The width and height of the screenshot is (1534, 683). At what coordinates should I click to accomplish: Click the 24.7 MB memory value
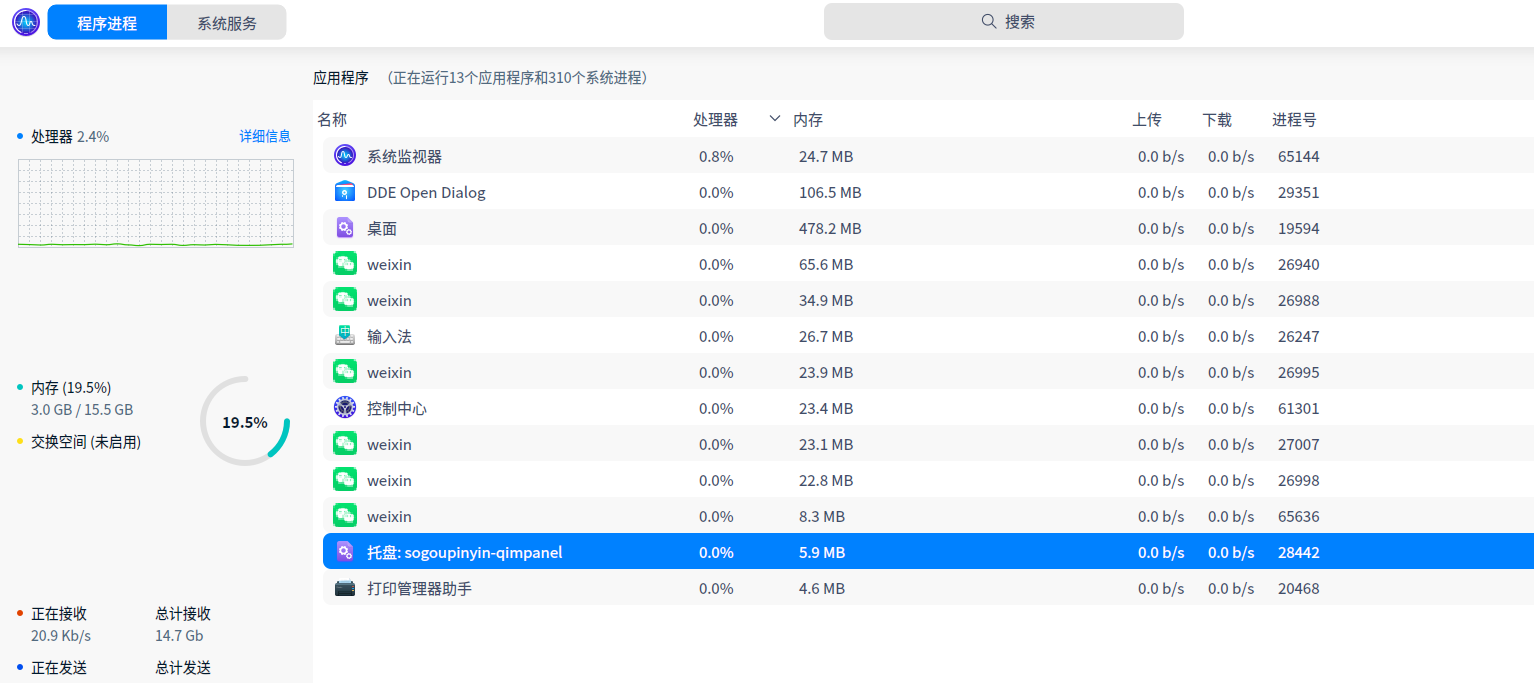[826, 156]
